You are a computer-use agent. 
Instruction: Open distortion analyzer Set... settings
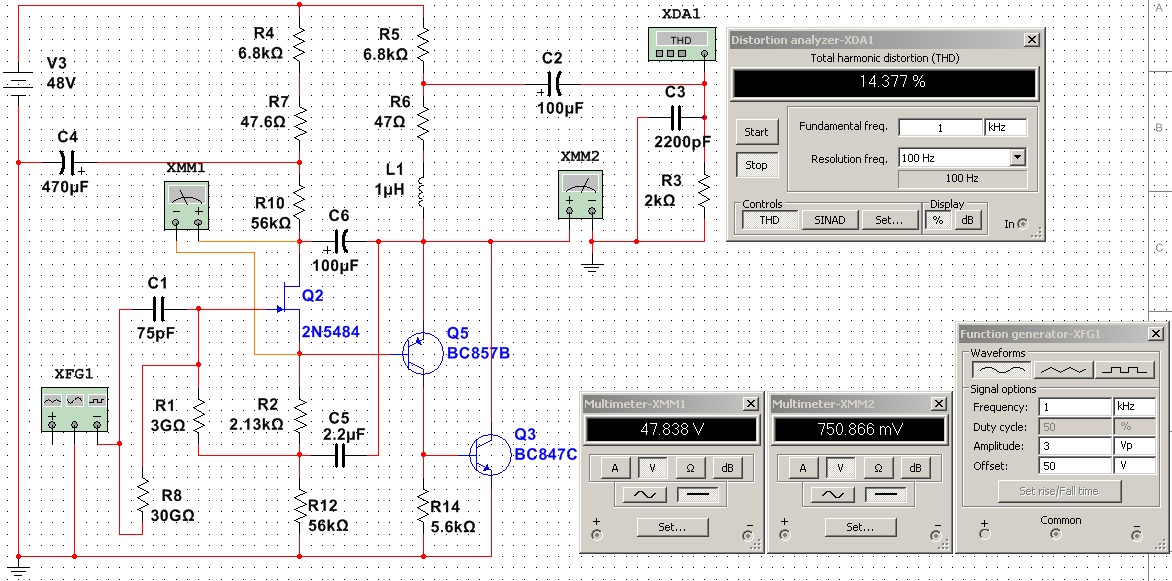point(889,220)
